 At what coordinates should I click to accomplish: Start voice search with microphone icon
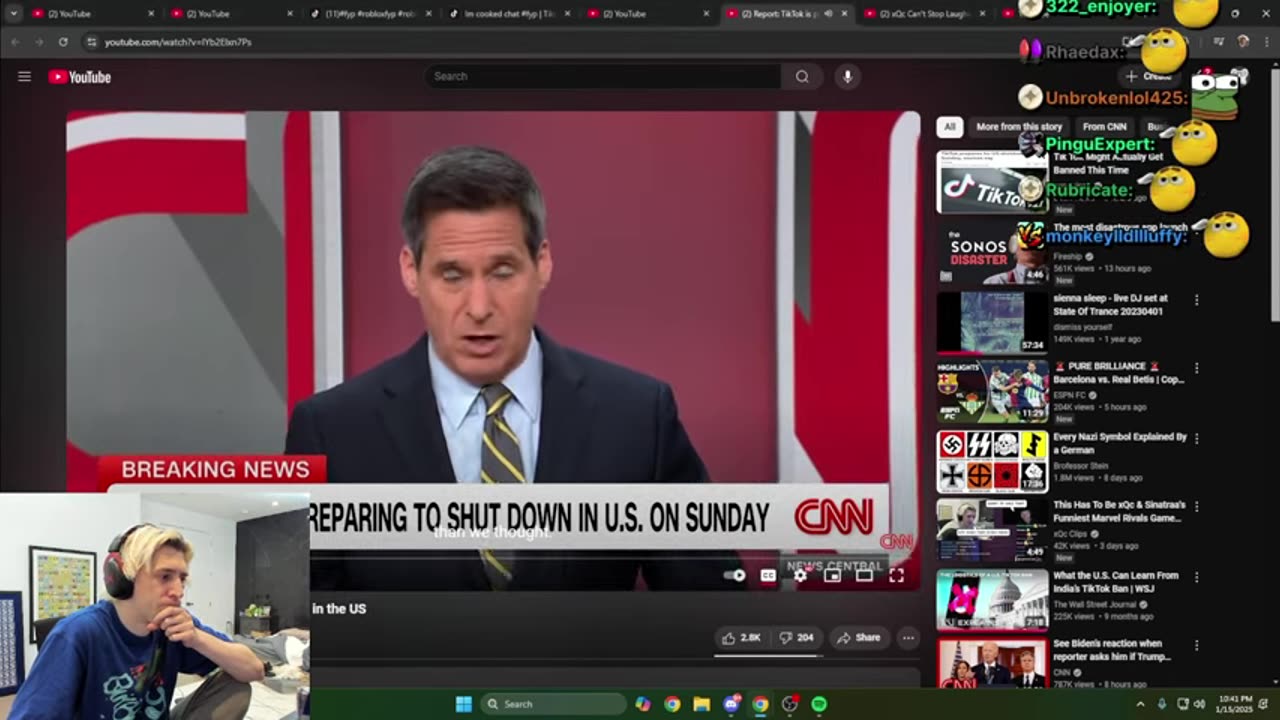click(x=847, y=76)
